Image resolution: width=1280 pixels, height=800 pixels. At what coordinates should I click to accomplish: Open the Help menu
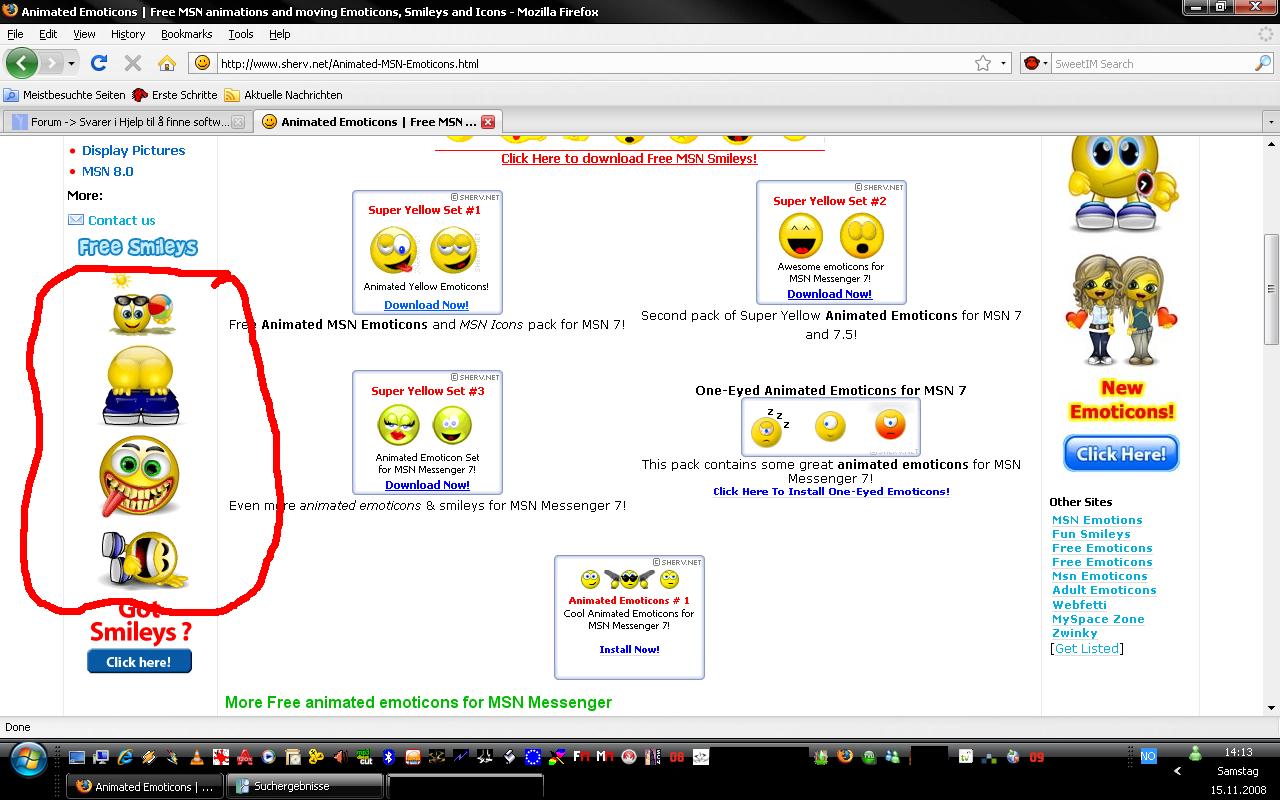[x=280, y=34]
